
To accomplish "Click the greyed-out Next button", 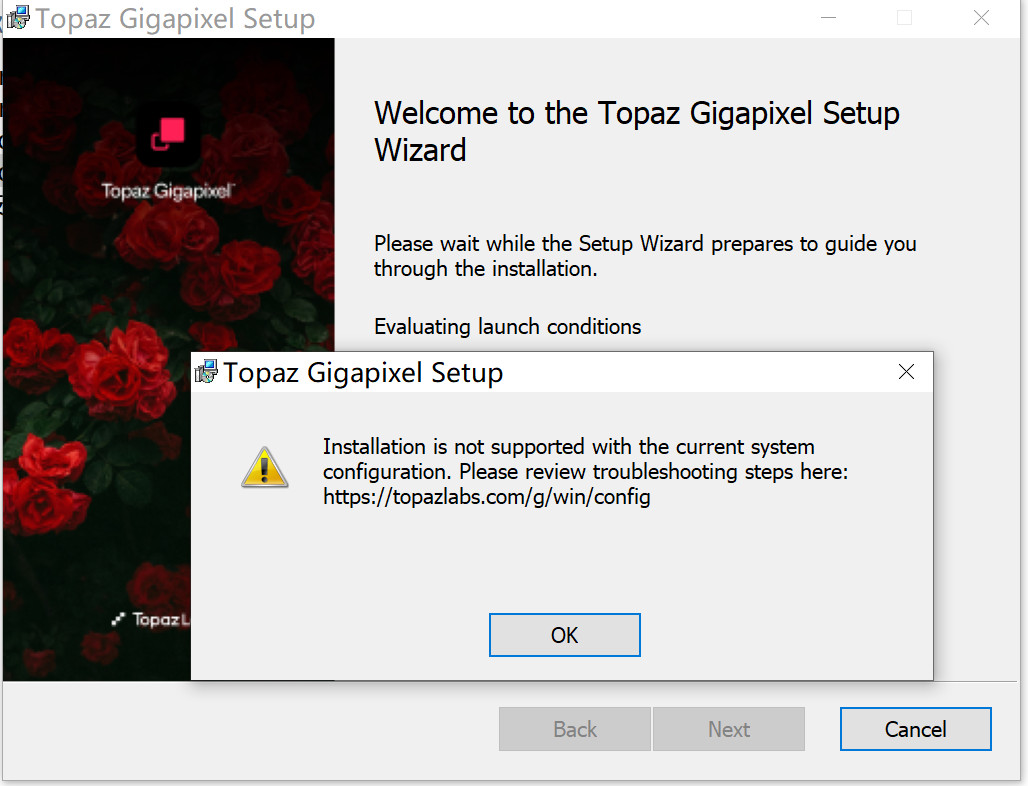I will (x=729, y=729).
